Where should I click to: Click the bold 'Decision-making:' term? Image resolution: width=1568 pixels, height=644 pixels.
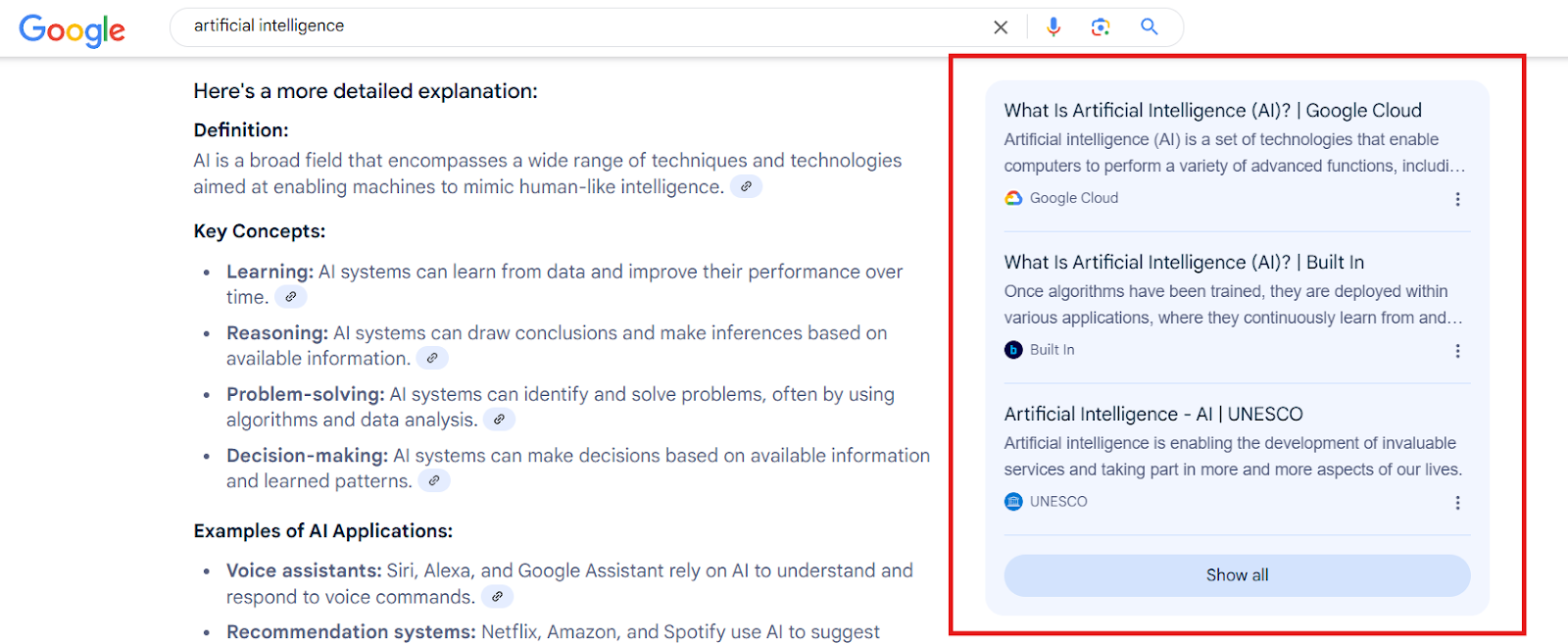(308, 456)
